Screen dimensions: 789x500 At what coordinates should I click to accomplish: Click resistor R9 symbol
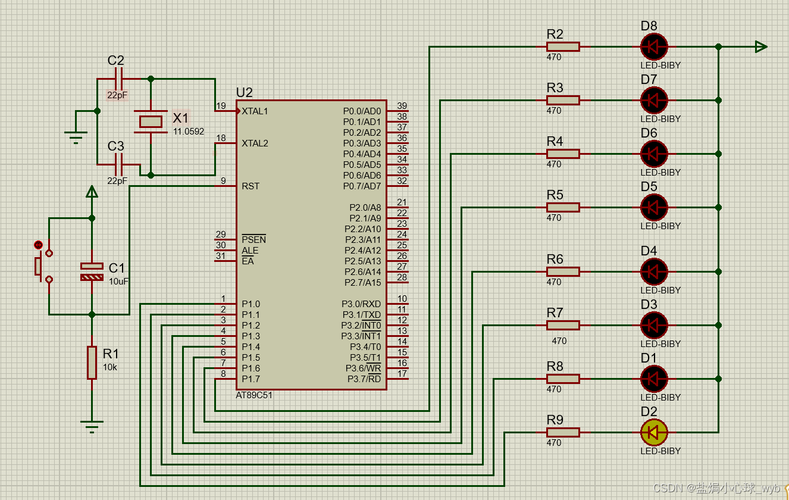pos(563,432)
